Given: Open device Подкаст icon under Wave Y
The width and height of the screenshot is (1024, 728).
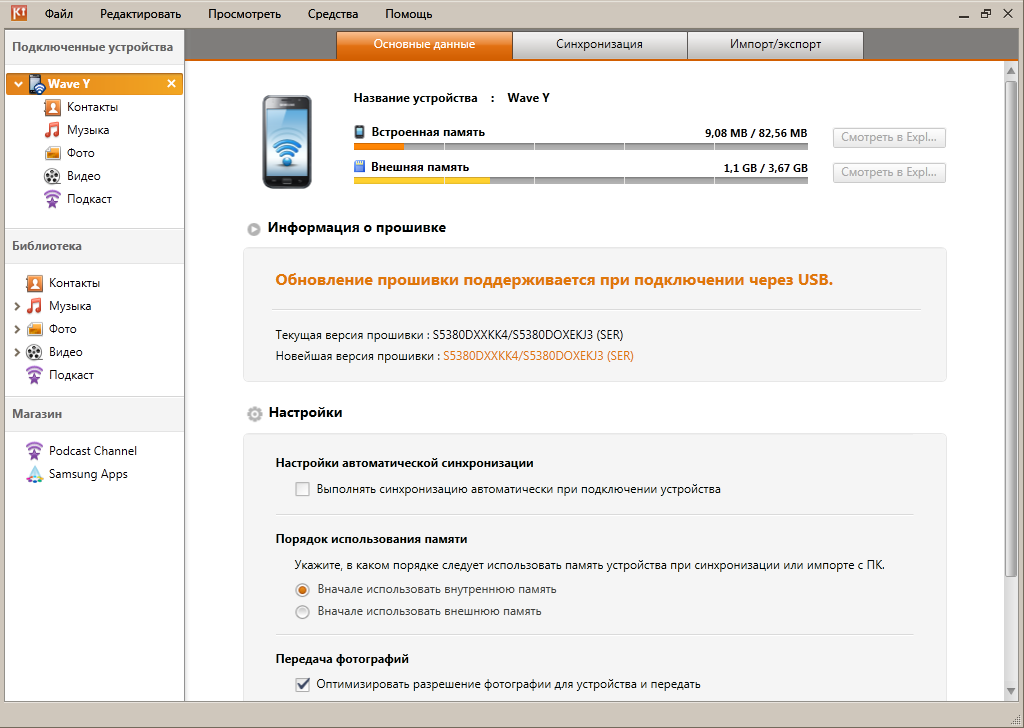Looking at the screenshot, I should pyautogui.click(x=52, y=199).
